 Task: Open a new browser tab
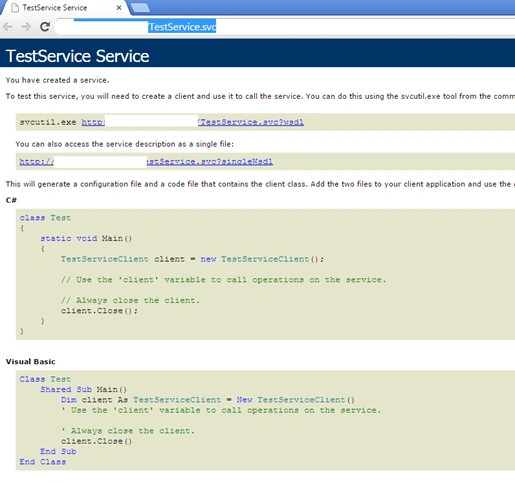tap(140, 8)
